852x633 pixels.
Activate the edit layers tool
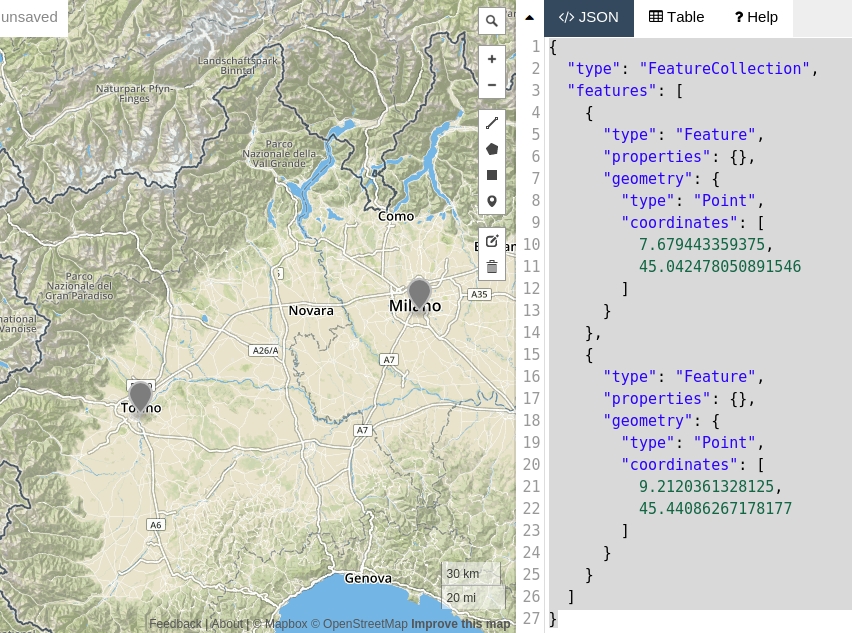[x=491, y=241]
